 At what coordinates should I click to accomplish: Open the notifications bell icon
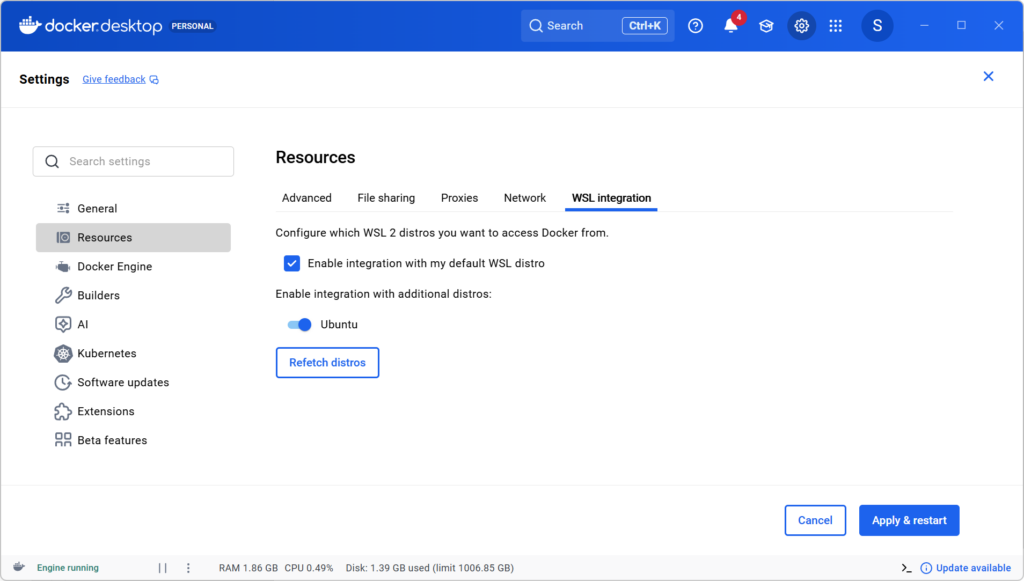tap(731, 26)
